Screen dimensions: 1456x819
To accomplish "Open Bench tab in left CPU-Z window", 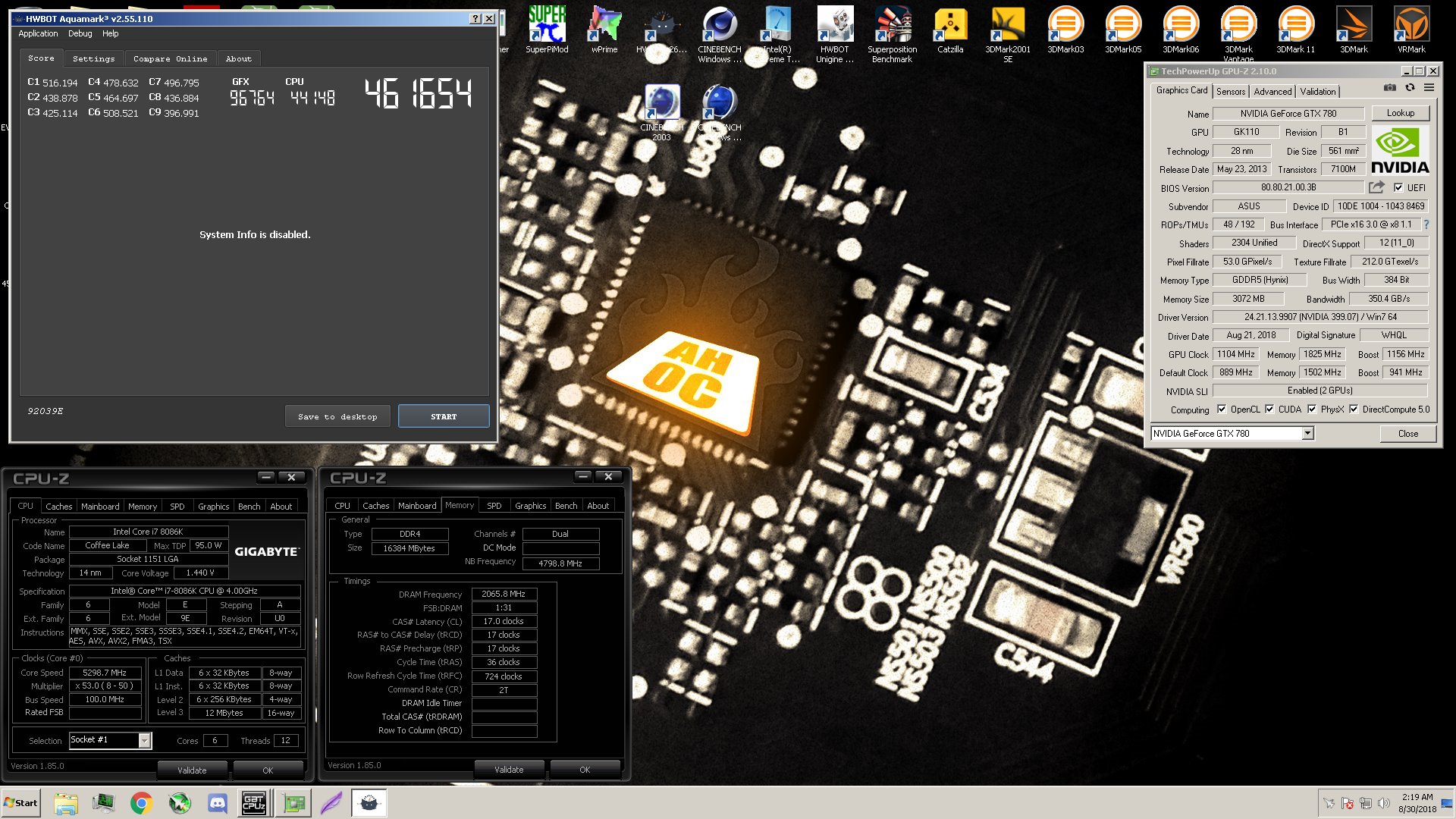I will pyautogui.click(x=249, y=507).
